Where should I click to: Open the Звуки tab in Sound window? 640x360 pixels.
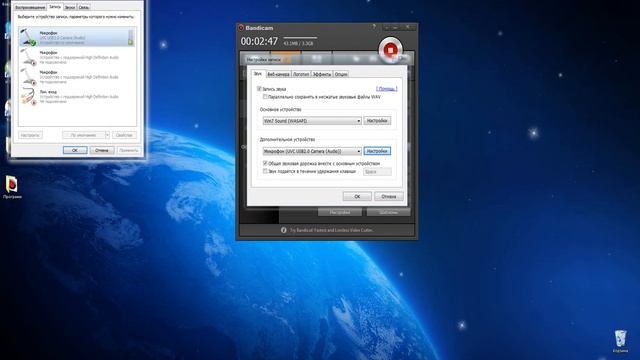[x=70, y=7]
